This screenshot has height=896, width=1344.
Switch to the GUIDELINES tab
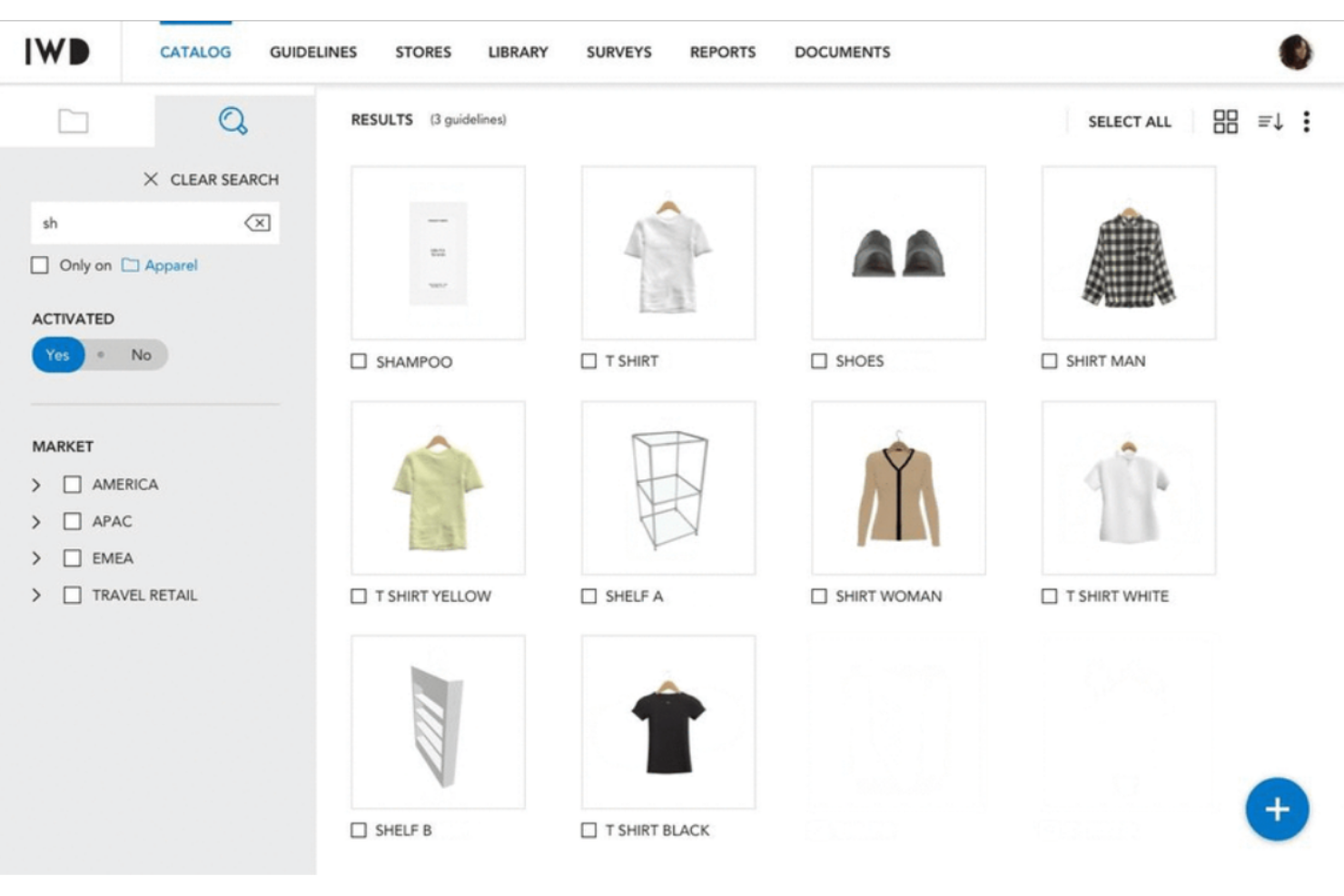pyautogui.click(x=312, y=52)
